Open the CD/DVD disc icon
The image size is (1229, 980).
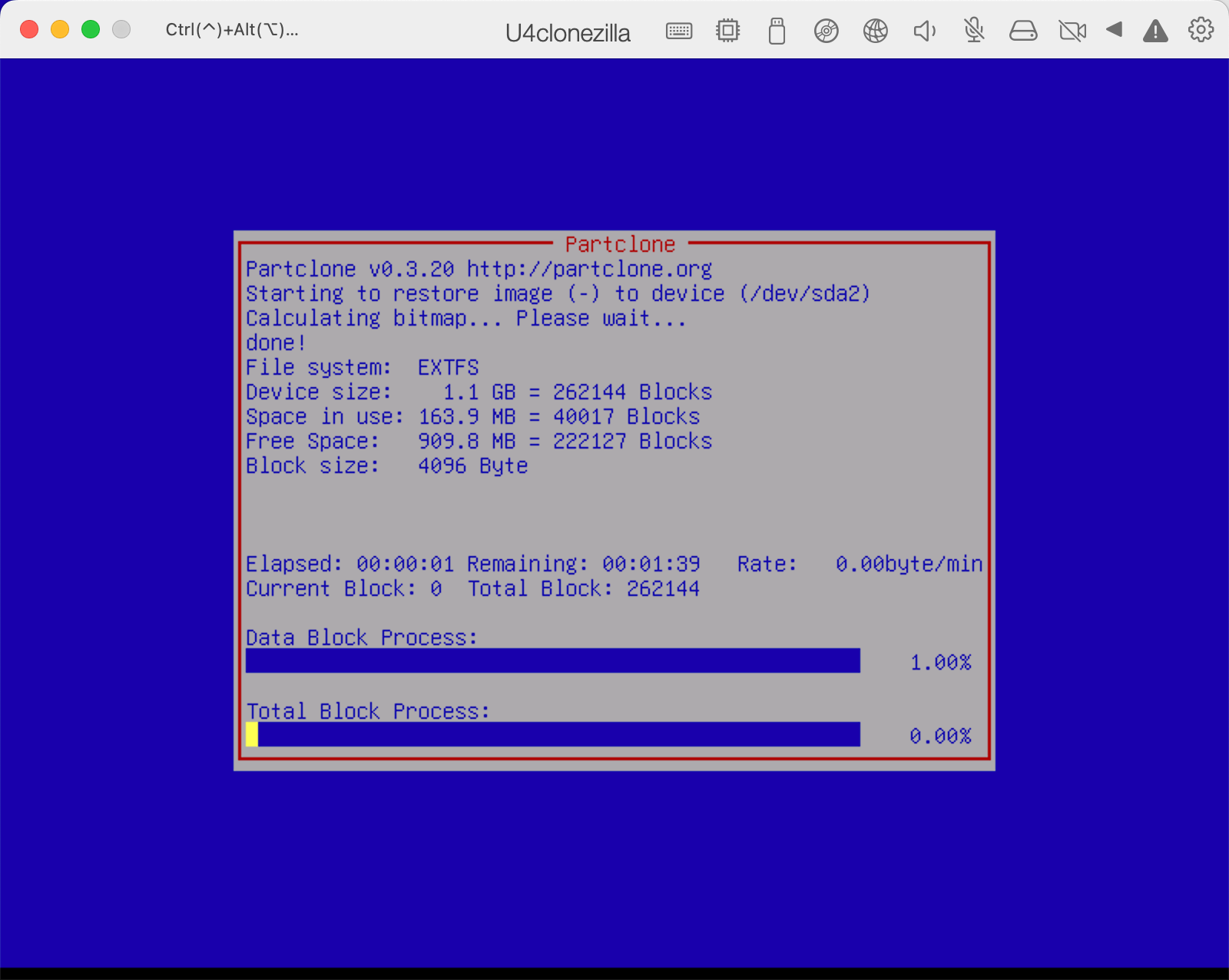coord(826,31)
